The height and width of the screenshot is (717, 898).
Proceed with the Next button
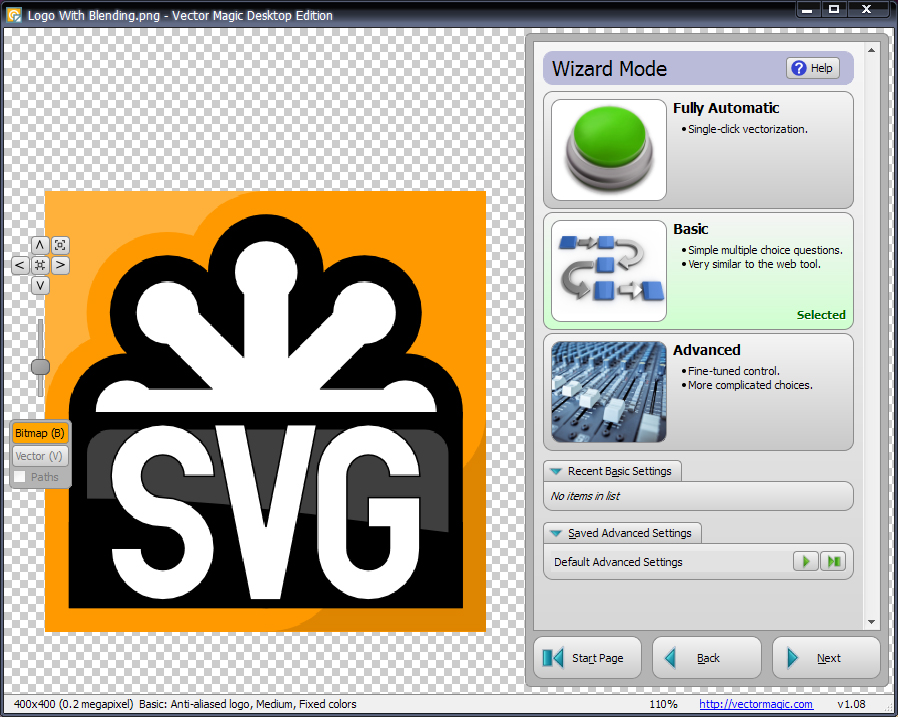pyautogui.click(x=826, y=658)
